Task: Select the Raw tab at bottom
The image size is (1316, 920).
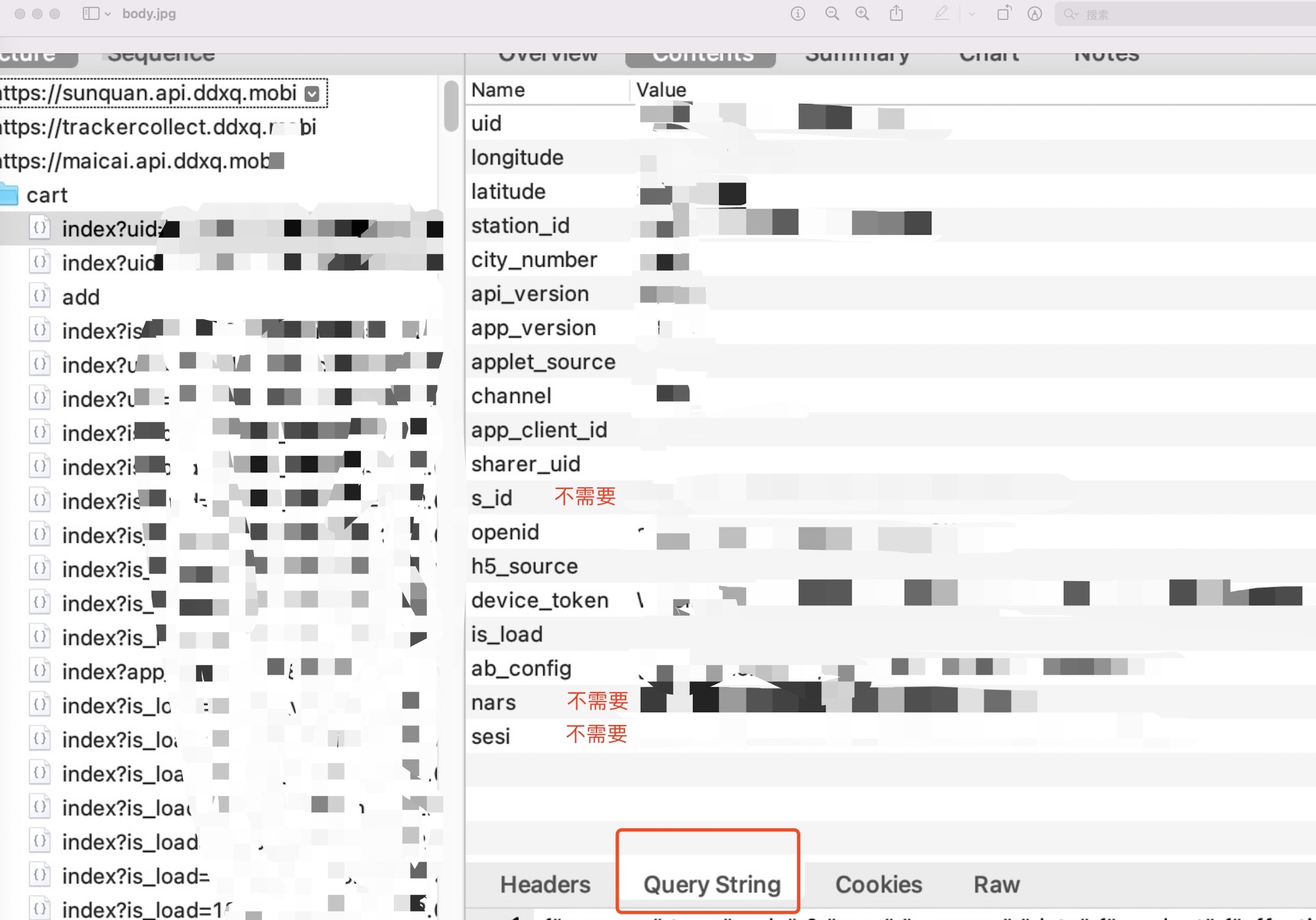Action: coord(997,884)
